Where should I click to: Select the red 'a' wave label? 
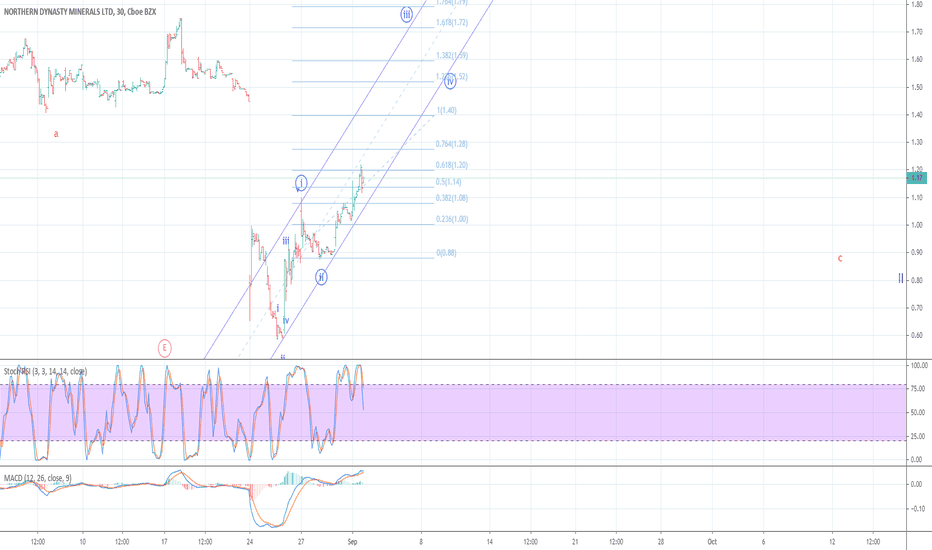pyautogui.click(x=56, y=134)
